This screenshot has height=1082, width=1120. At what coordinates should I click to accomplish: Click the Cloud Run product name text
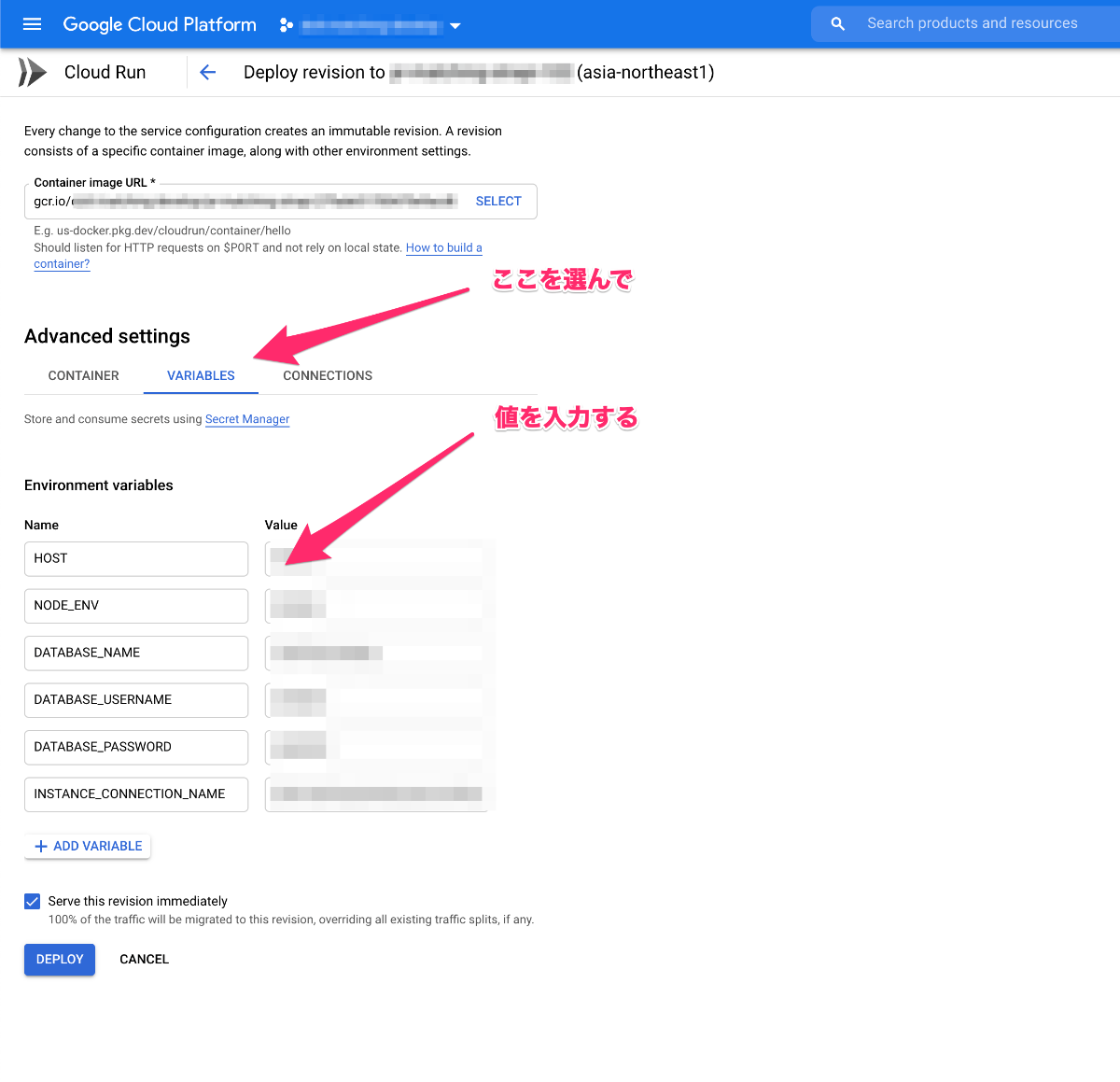tap(105, 72)
